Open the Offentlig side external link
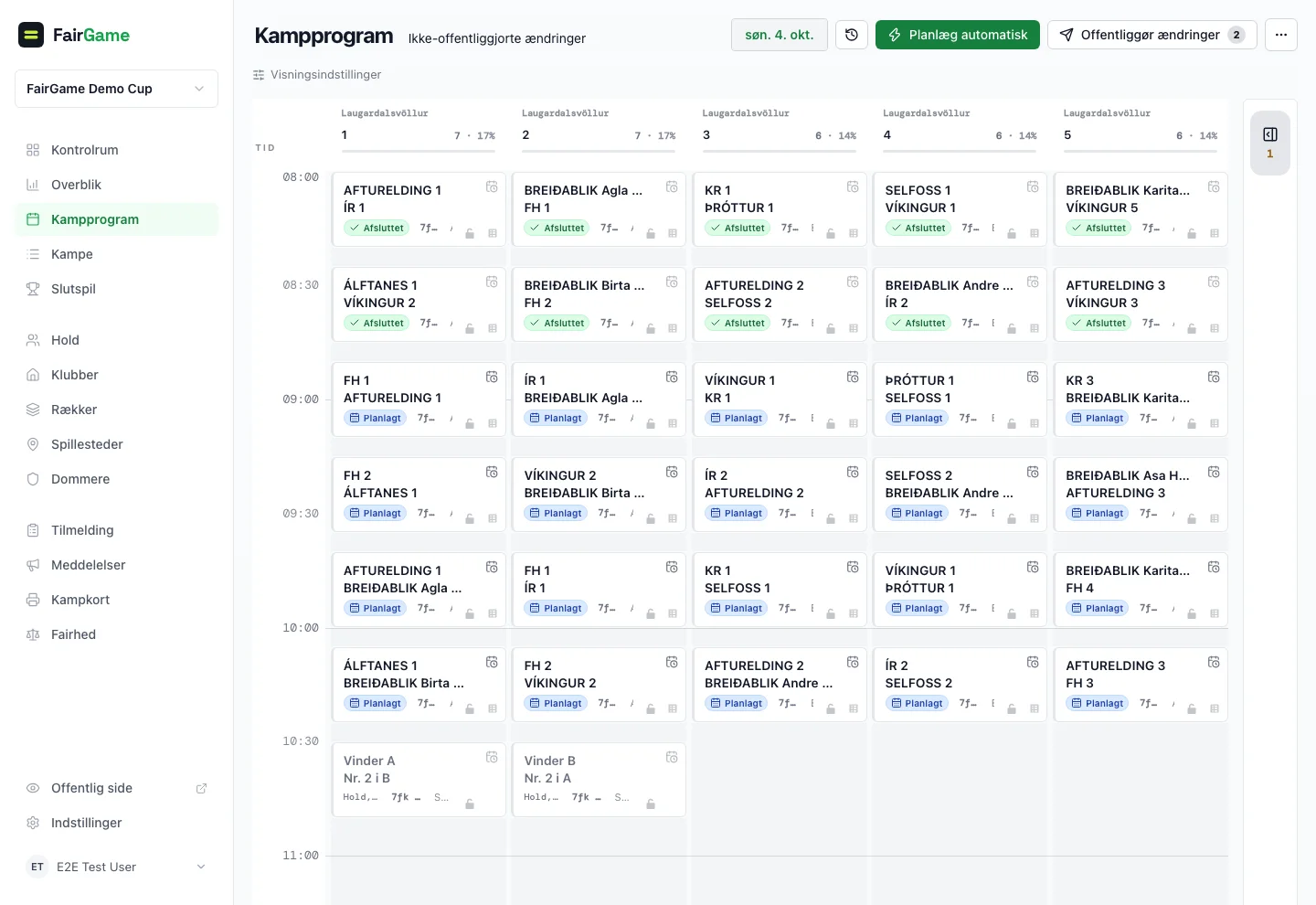 [116, 788]
